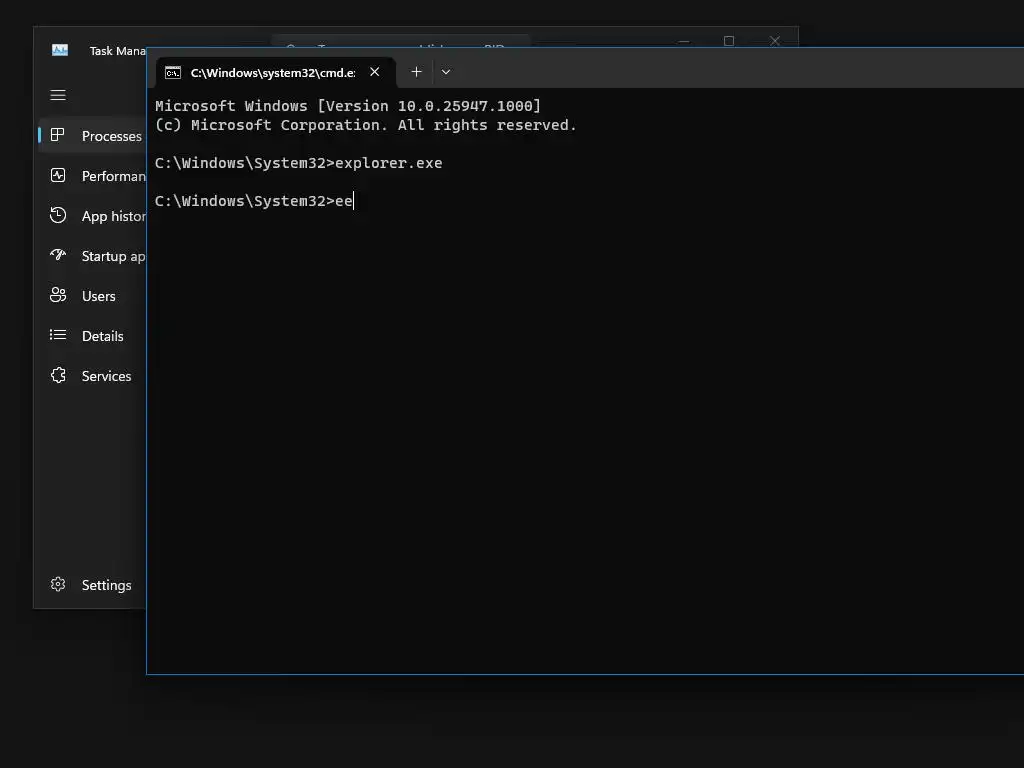Click the Task Manager app icon
Screen dimensions: 1024x768
(59, 50)
